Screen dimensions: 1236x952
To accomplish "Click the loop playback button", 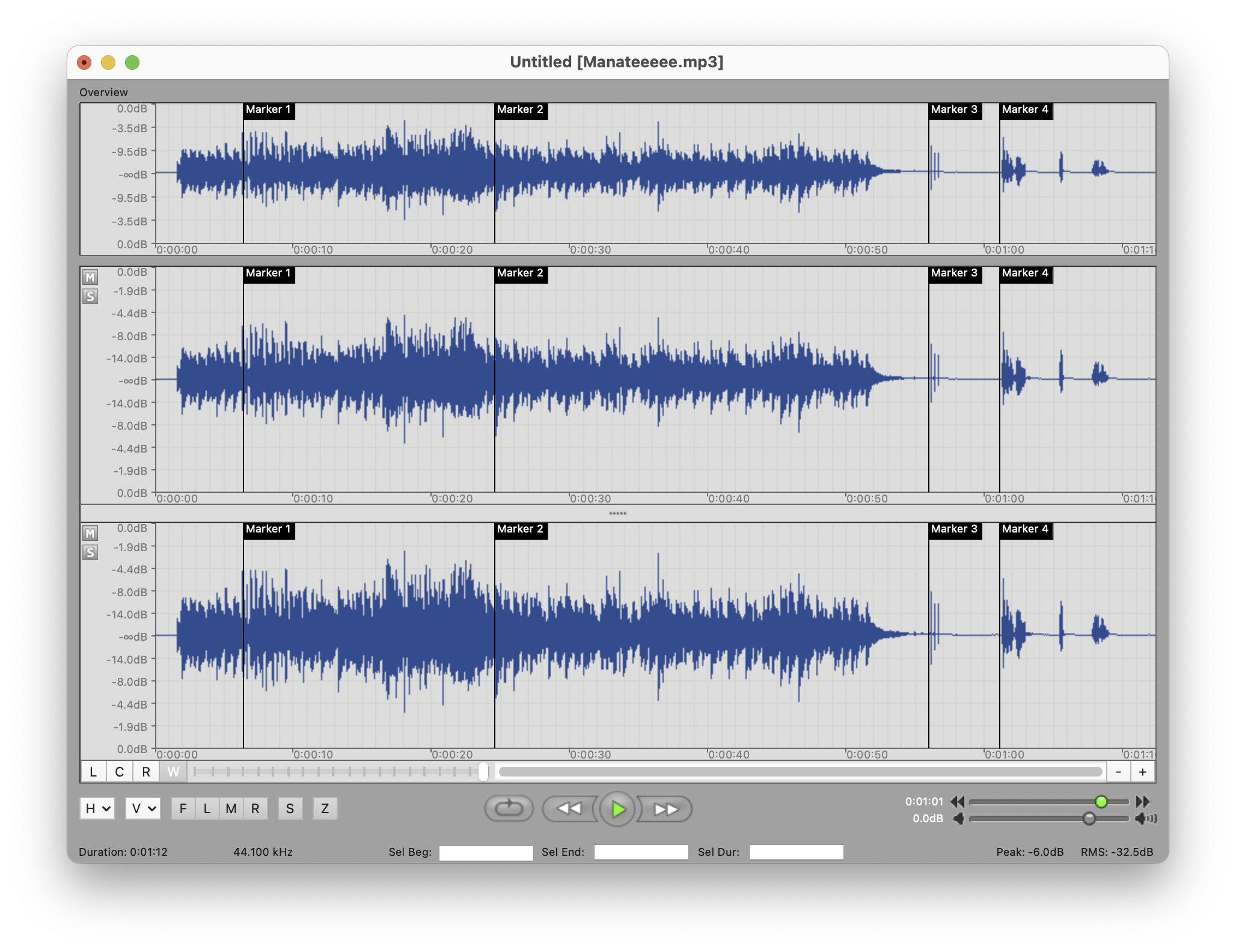I will [509, 808].
